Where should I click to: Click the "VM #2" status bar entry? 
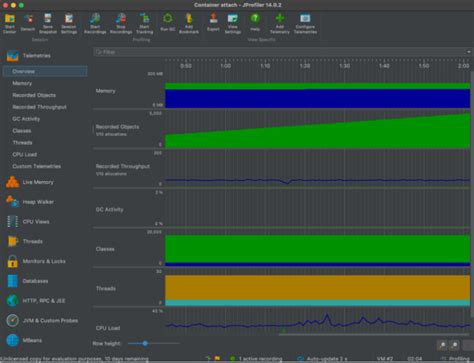(x=385, y=359)
